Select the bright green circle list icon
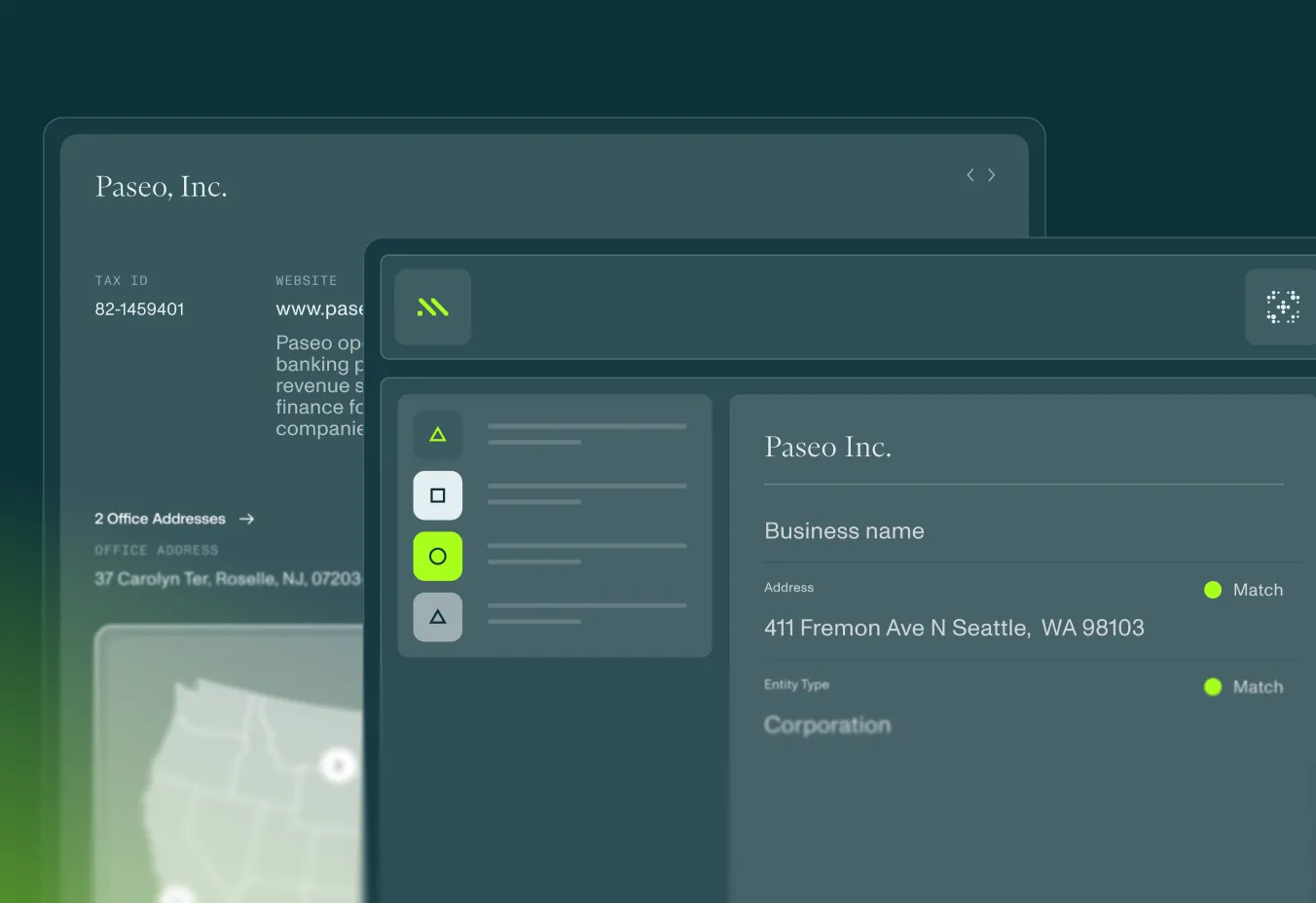The image size is (1316, 903). click(x=438, y=557)
